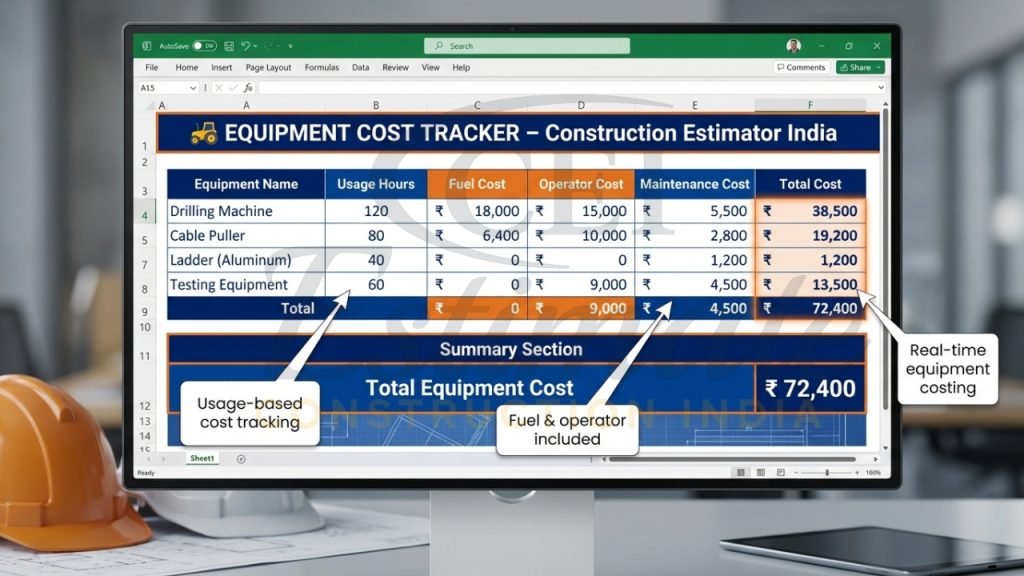Expand the formula bar chevron
The height and width of the screenshot is (576, 1024).
point(880,88)
